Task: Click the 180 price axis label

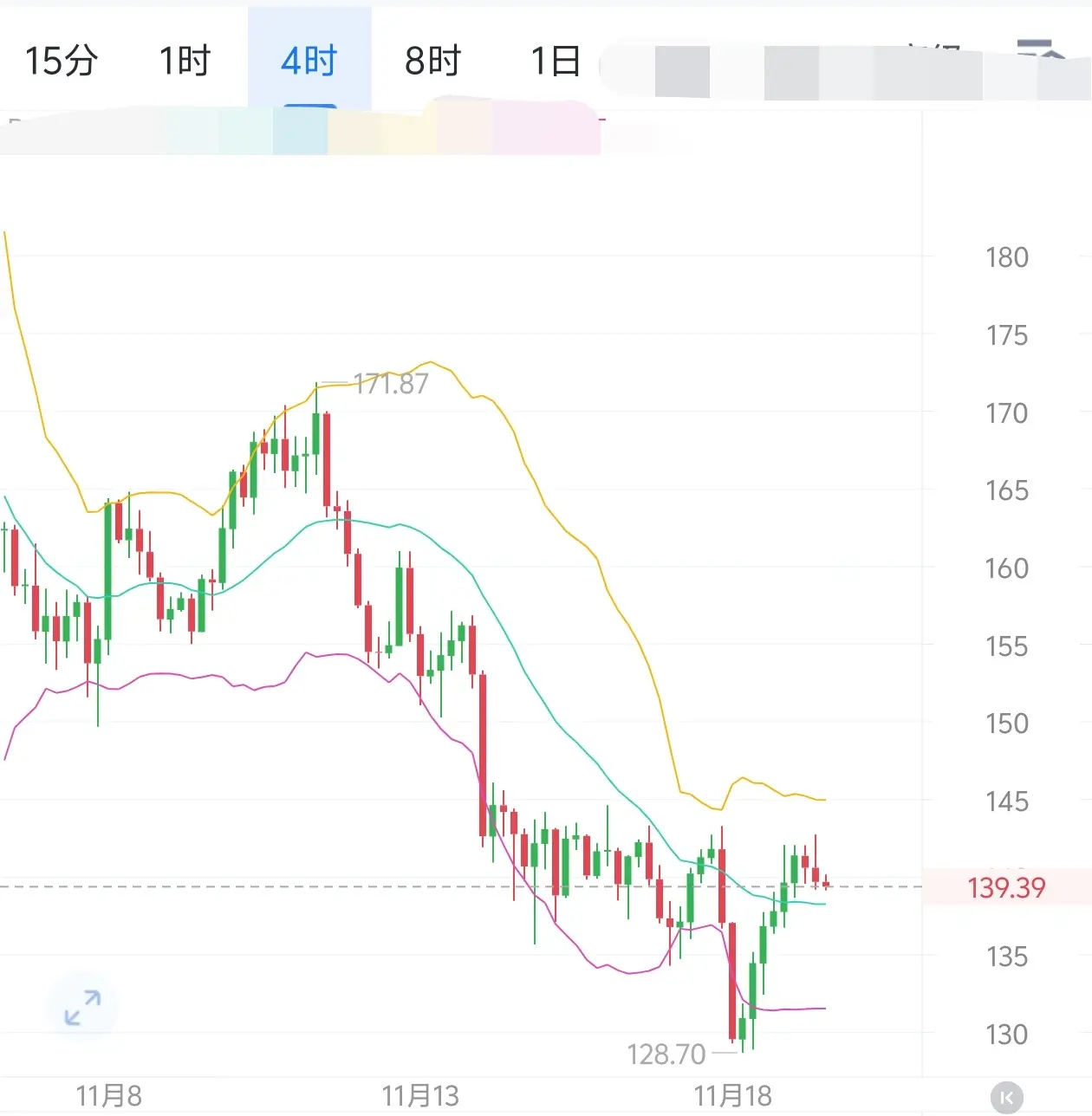Action: [x=1006, y=257]
